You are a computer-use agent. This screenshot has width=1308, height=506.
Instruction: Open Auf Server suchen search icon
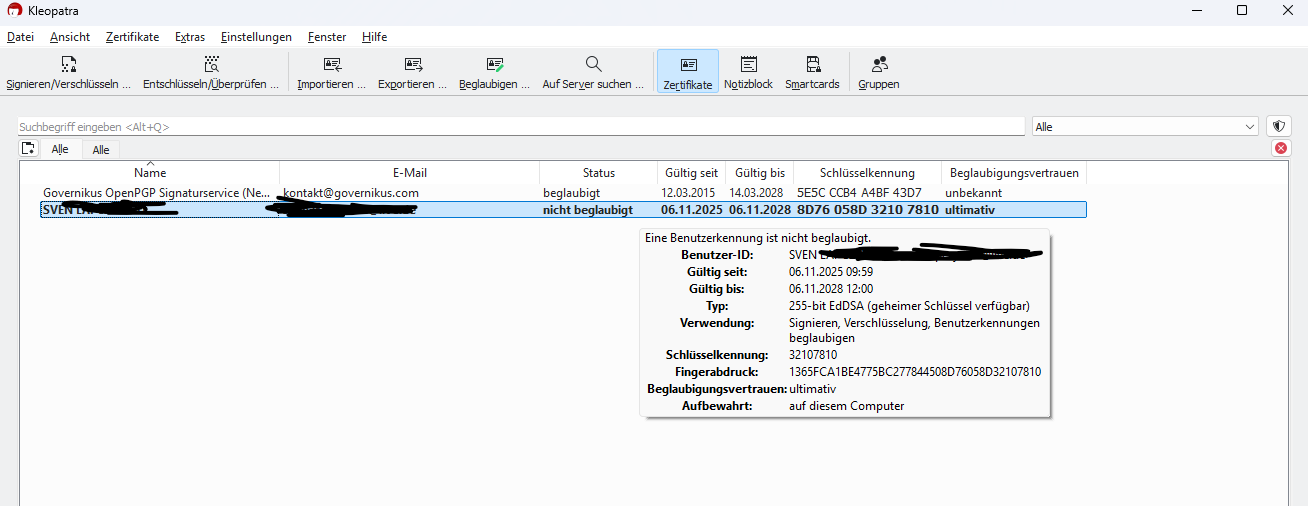click(593, 65)
